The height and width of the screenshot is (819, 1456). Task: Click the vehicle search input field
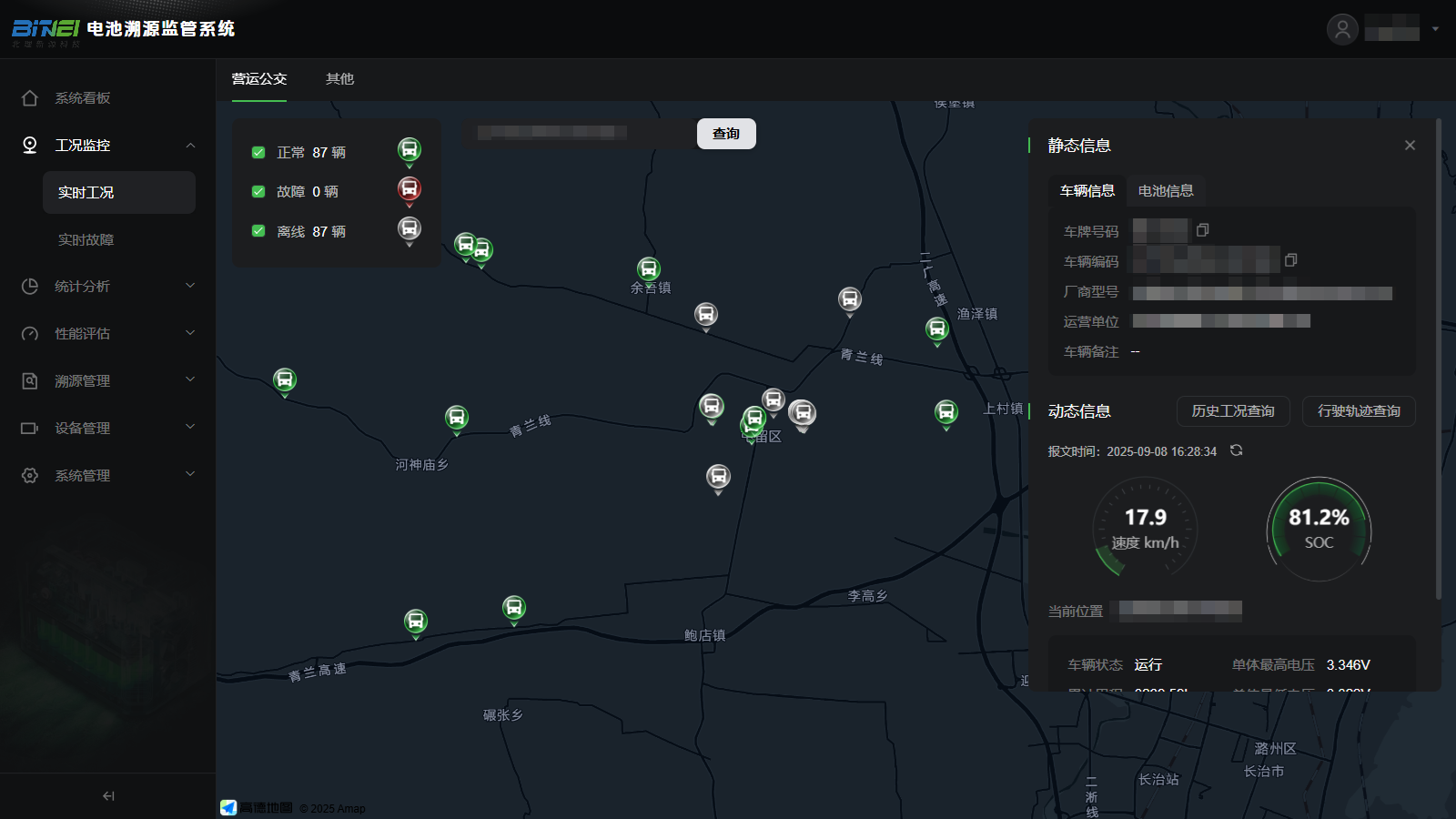pos(580,134)
